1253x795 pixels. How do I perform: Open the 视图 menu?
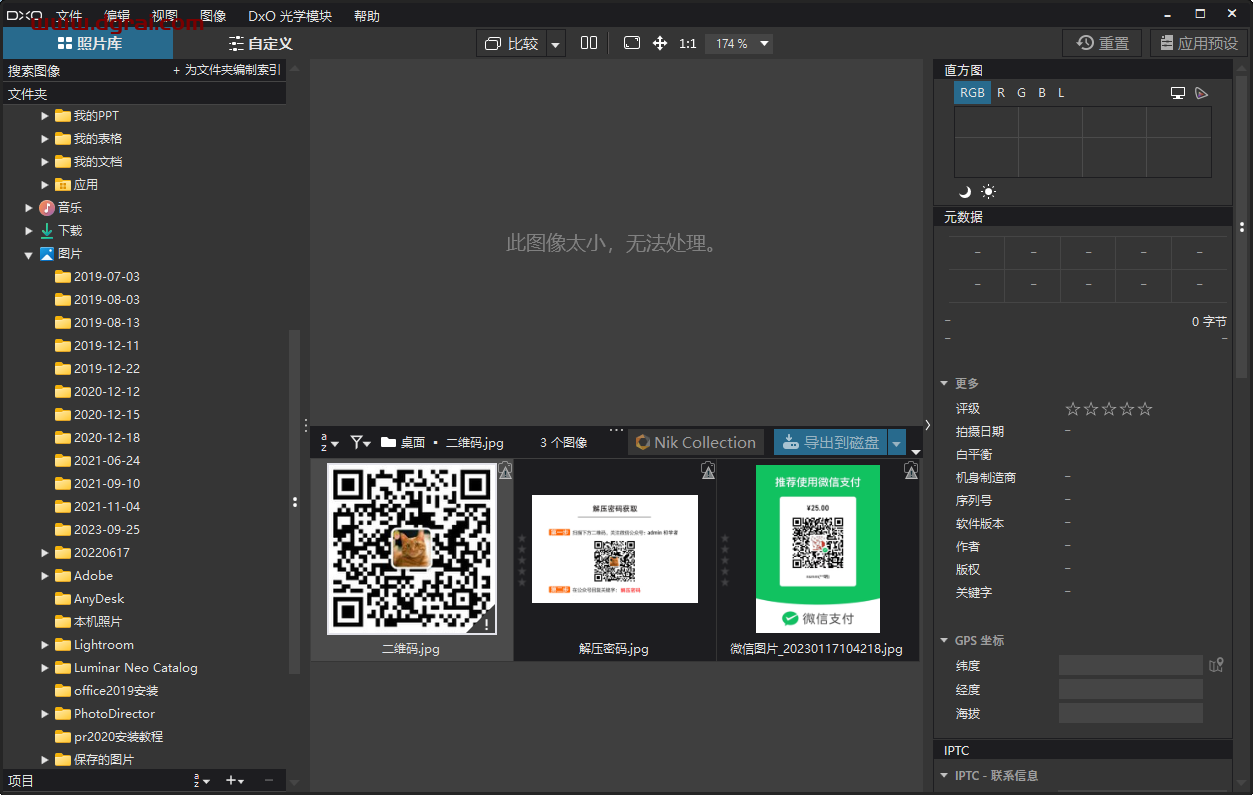(165, 16)
